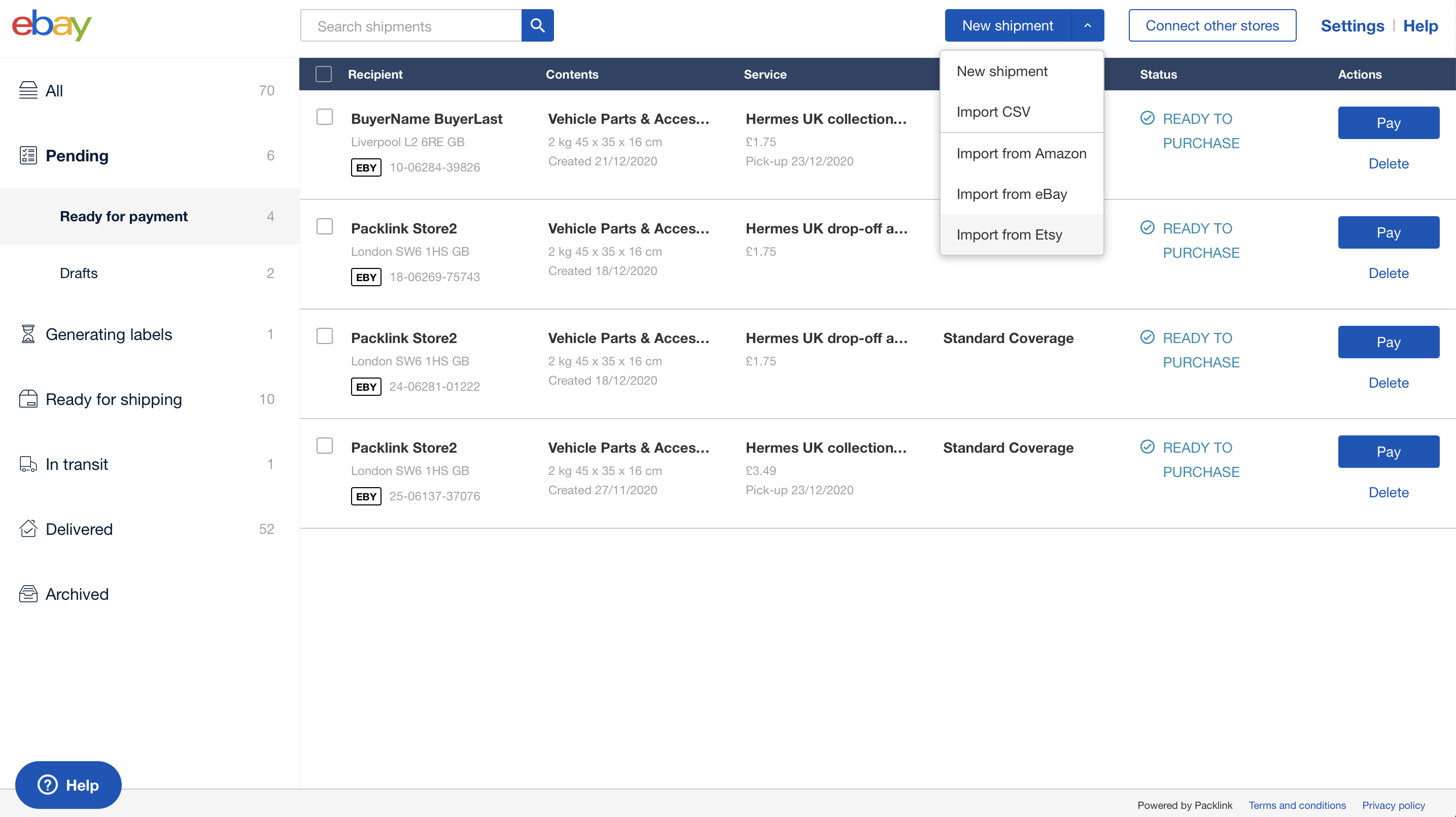Click the blue New shipment button
The image size is (1456, 817).
click(x=1008, y=25)
